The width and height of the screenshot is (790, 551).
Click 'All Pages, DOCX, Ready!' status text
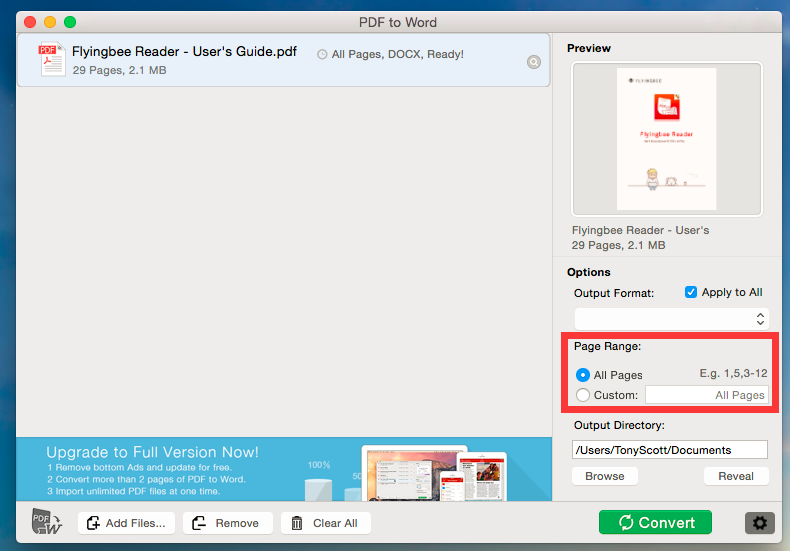[x=398, y=54]
